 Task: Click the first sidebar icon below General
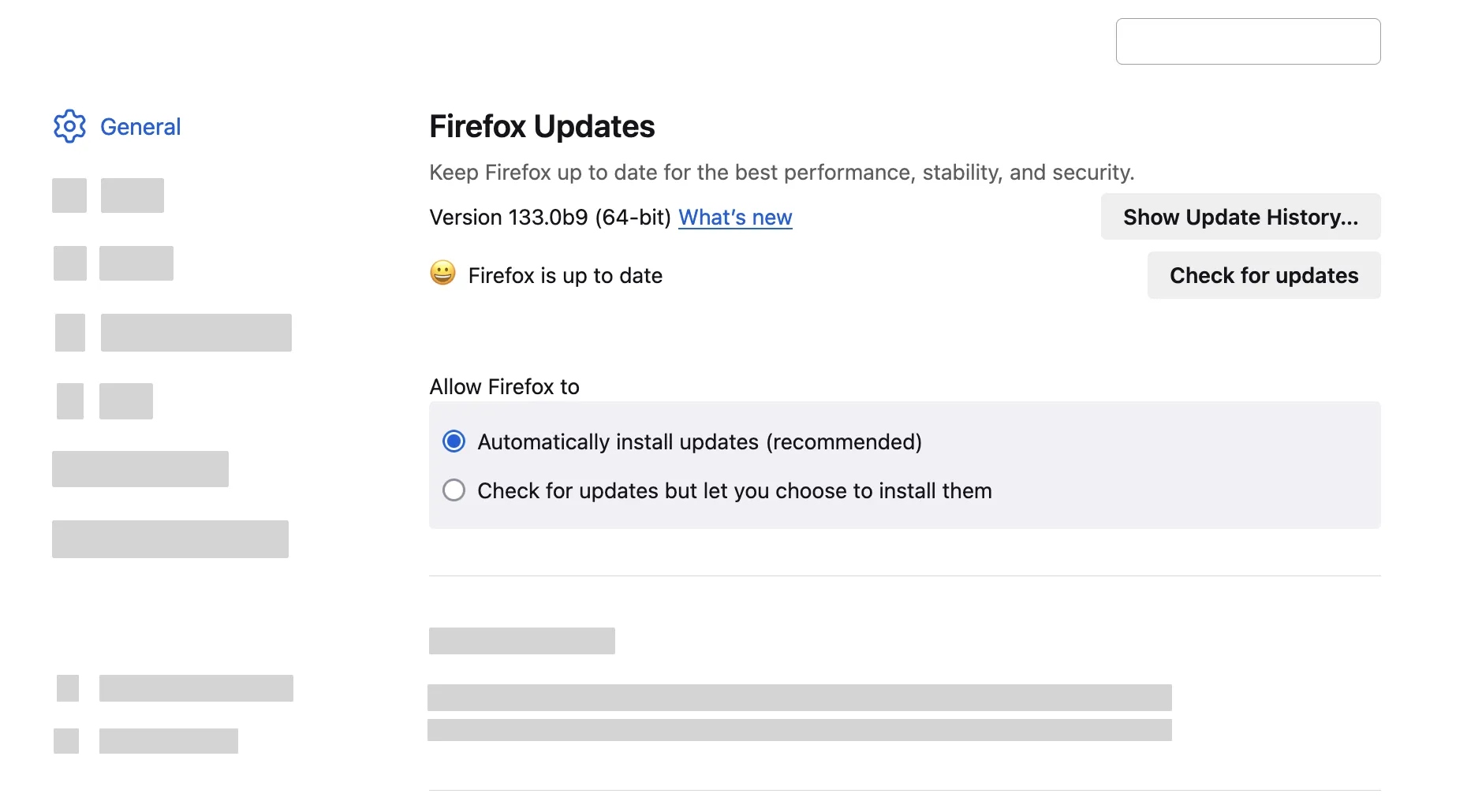coord(69,196)
